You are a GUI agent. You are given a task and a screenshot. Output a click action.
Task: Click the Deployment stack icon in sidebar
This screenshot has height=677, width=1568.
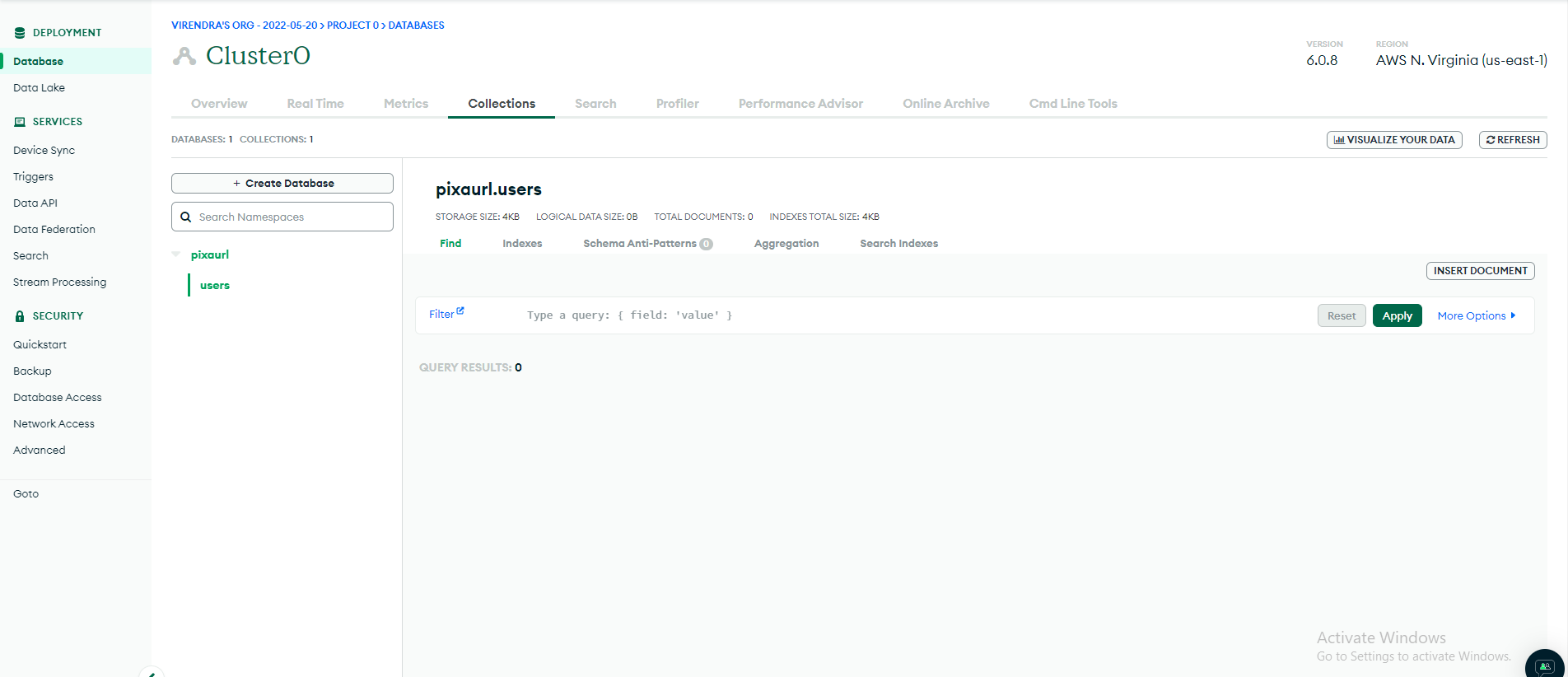coord(20,33)
